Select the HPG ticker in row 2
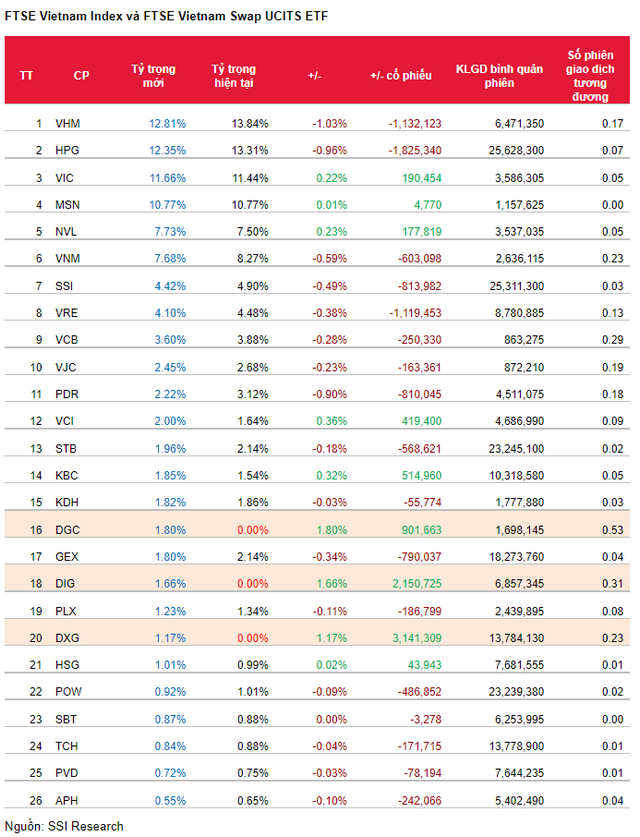The height and width of the screenshot is (837, 640). [x=67, y=151]
